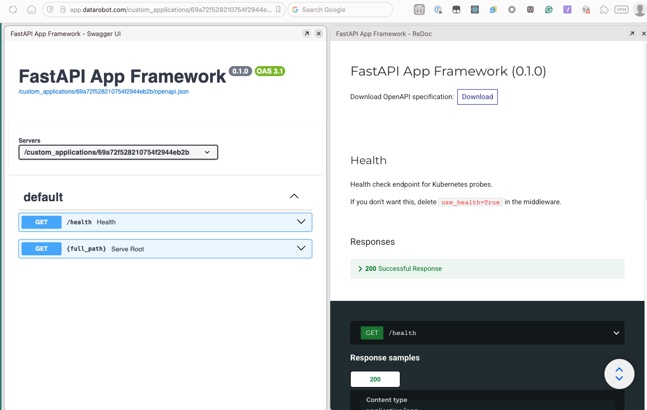This screenshot has height=410, width=647.
Task: Click the {full_path} path text
Action: click(x=86, y=249)
